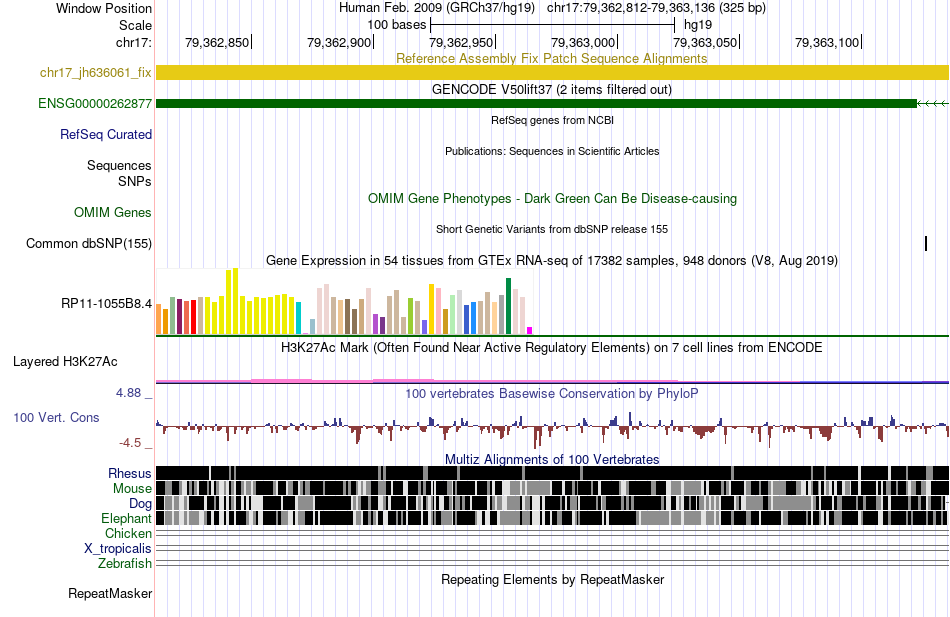Viewport: 950px width, 617px height.
Task: Open the RP11-1055B8.4 GTEx label
Action: tap(107, 304)
